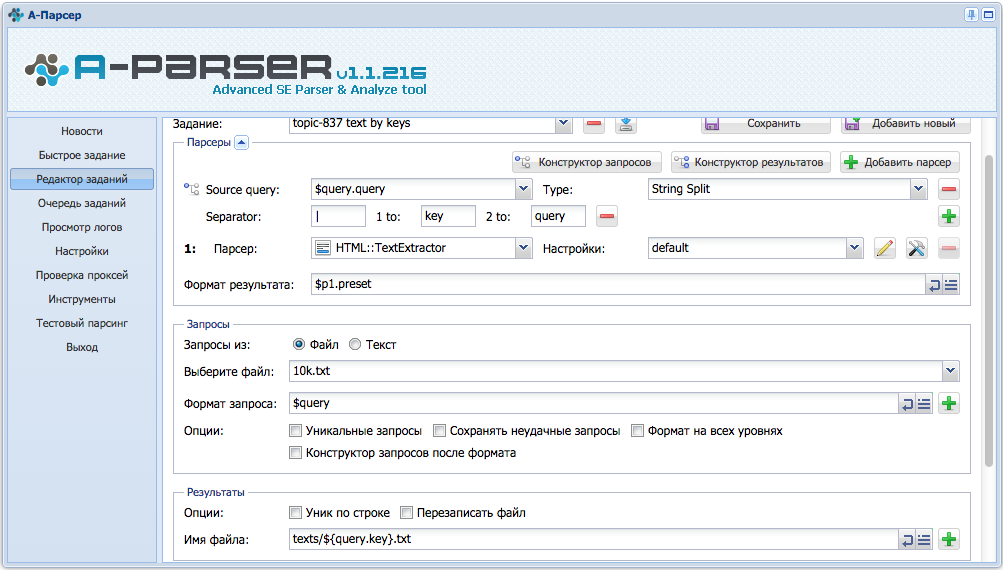
Task: Click the '1 to' key input field
Action: [x=448, y=216]
